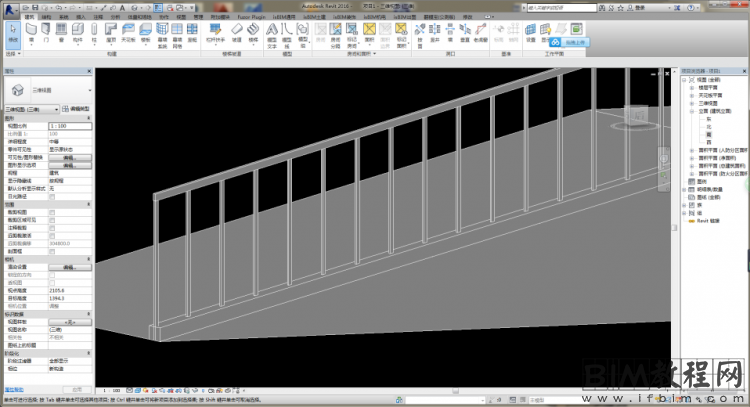This screenshot has height=407, width=750.
Task: Choose the Set work plane tool
Action: (530, 33)
